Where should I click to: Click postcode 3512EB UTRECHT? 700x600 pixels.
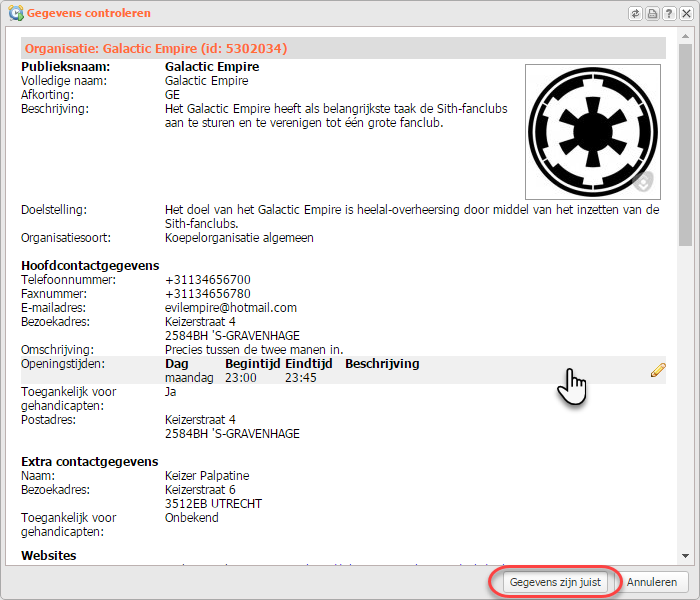pyautogui.click(x=213, y=504)
